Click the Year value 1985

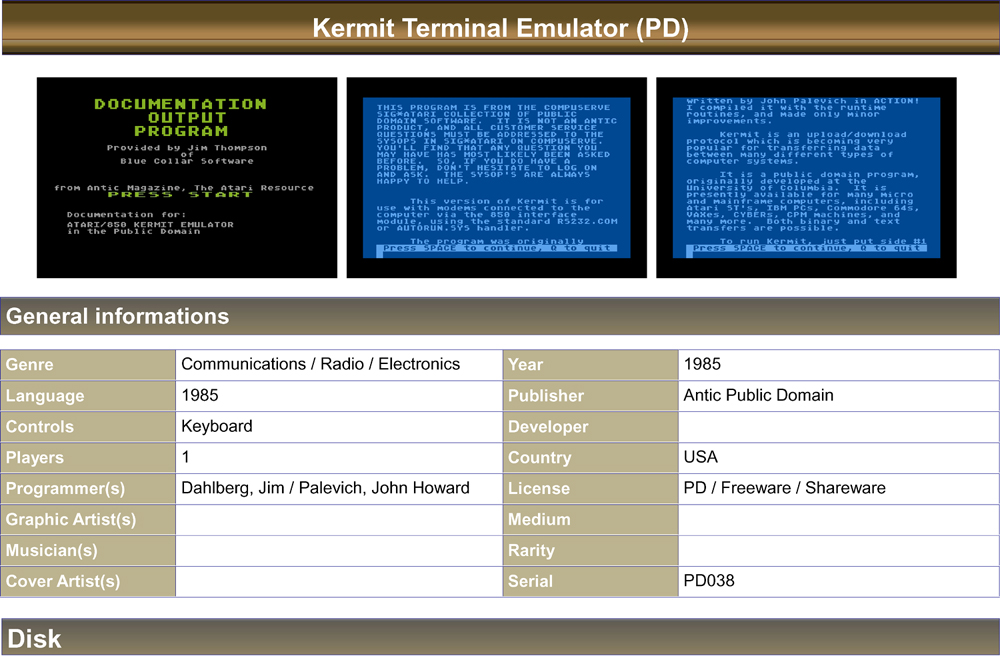pos(702,365)
